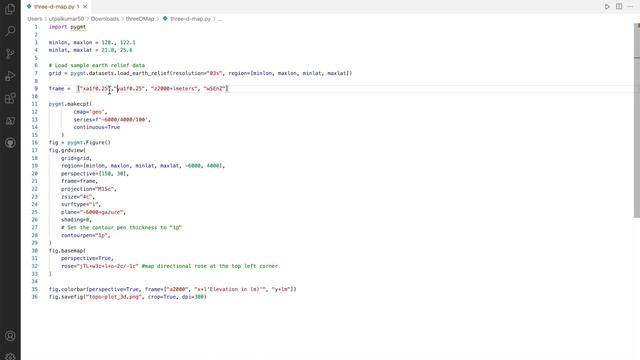Close the three-d-map.py tab
This screenshot has height=360, width=640.
(x=85, y=7)
